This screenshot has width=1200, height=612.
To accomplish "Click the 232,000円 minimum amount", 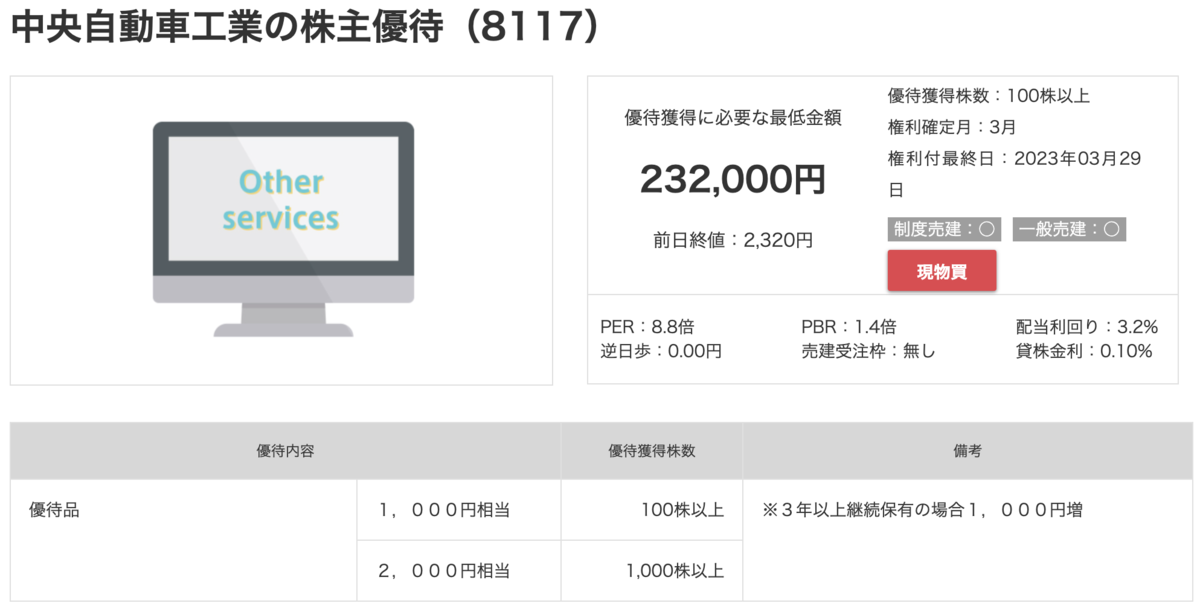I will (733, 179).
